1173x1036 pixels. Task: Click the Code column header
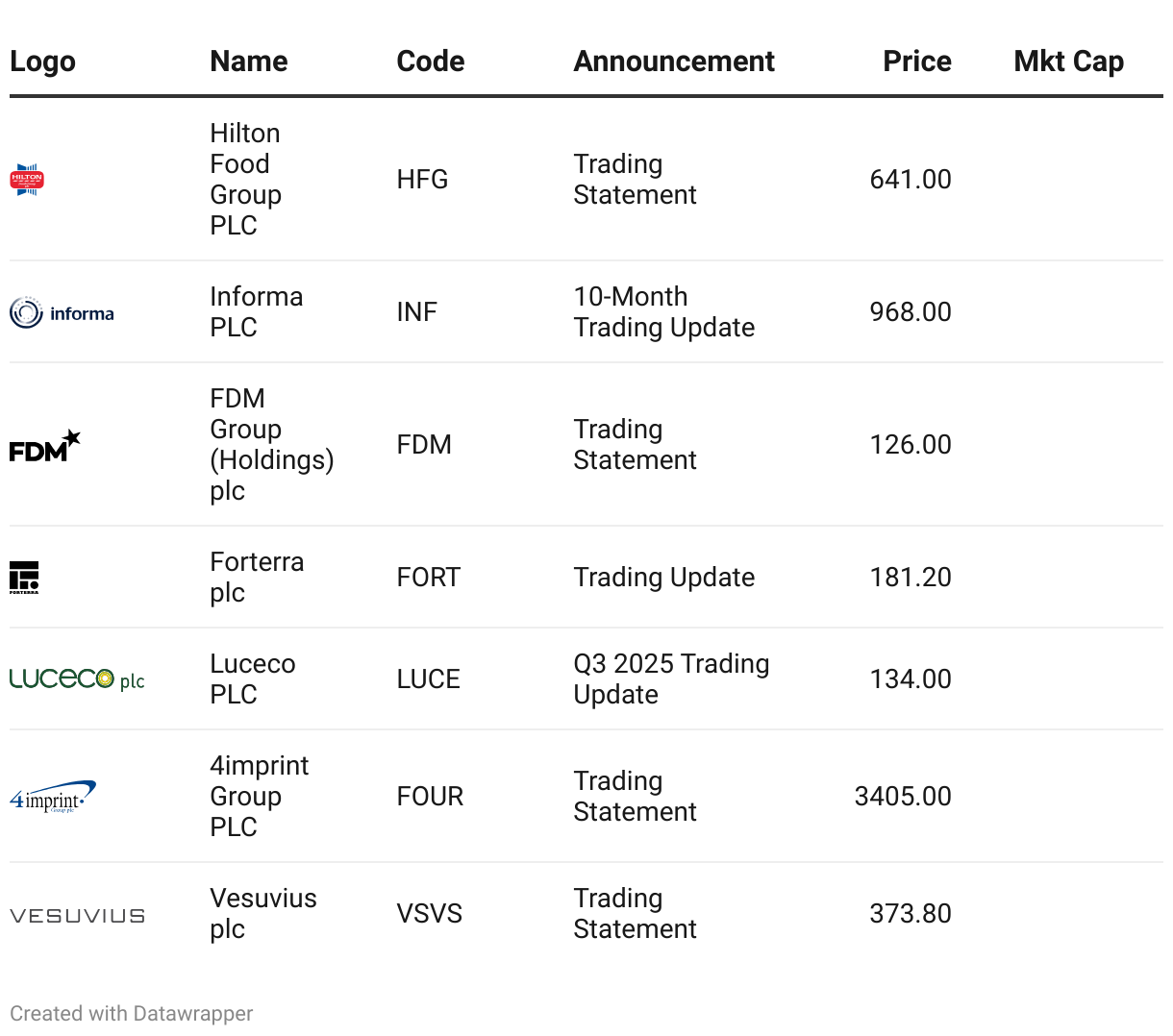tap(430, 62)
